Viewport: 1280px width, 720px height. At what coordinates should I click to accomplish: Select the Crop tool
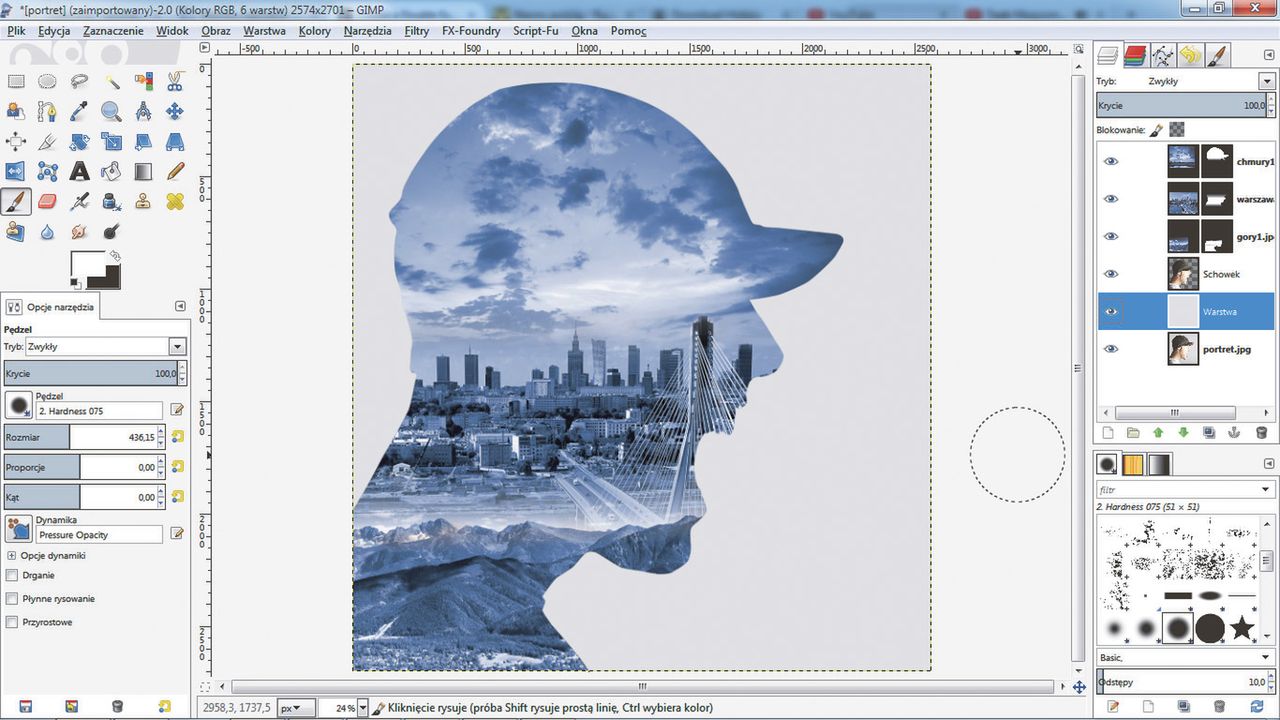(47, 142)
